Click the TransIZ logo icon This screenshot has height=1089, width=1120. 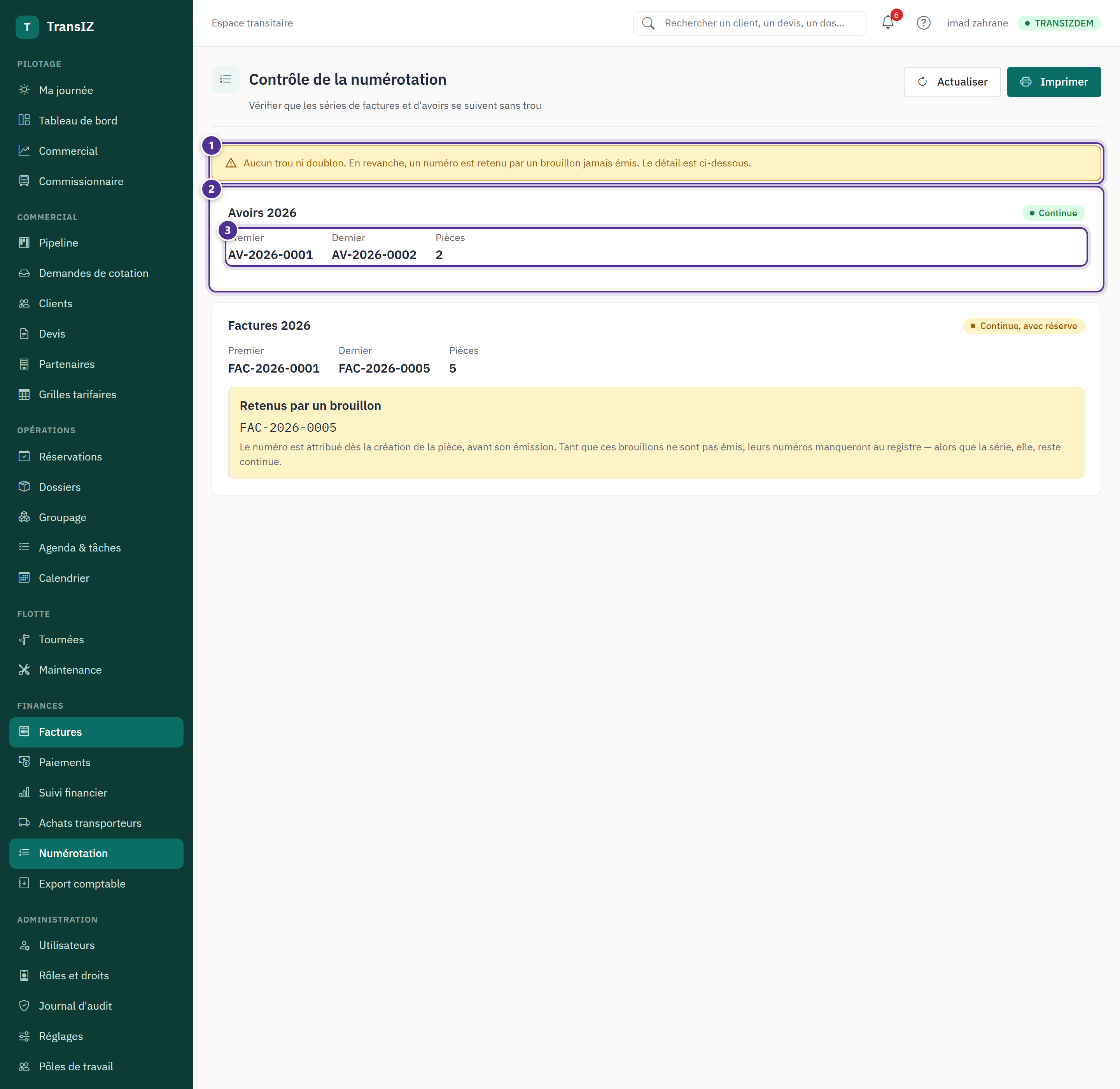coord(27,27)
